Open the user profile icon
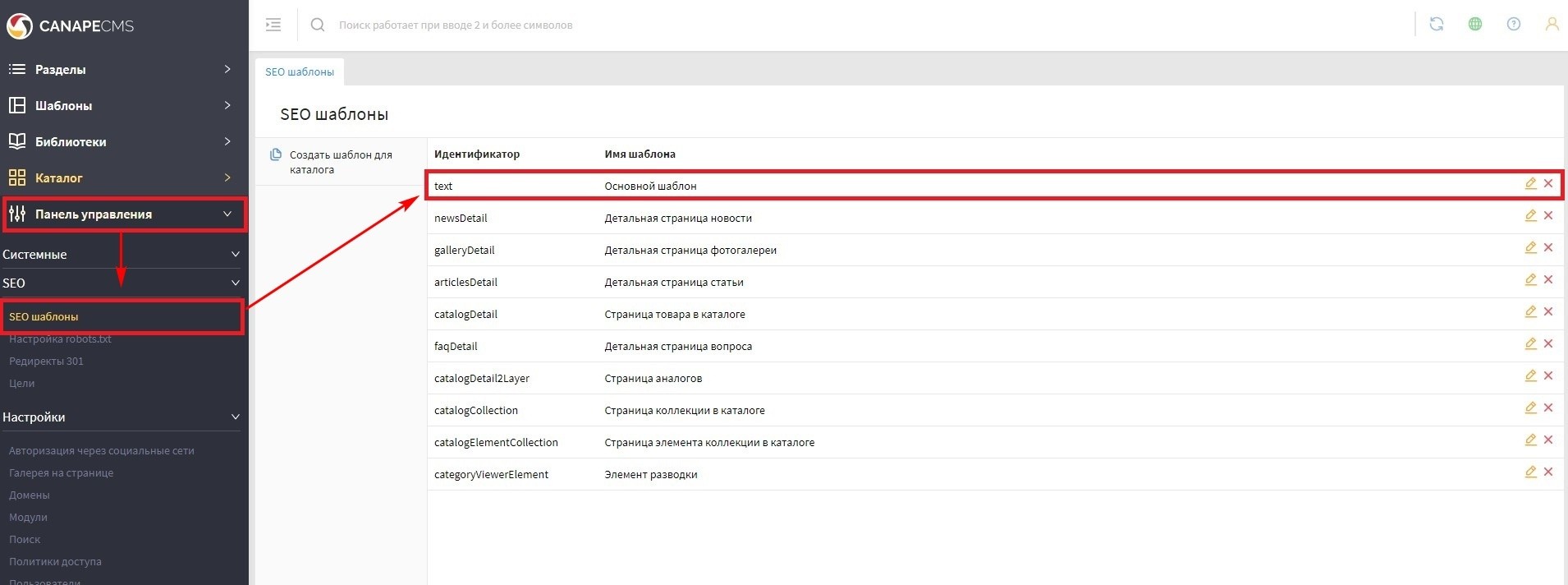 1551,25
